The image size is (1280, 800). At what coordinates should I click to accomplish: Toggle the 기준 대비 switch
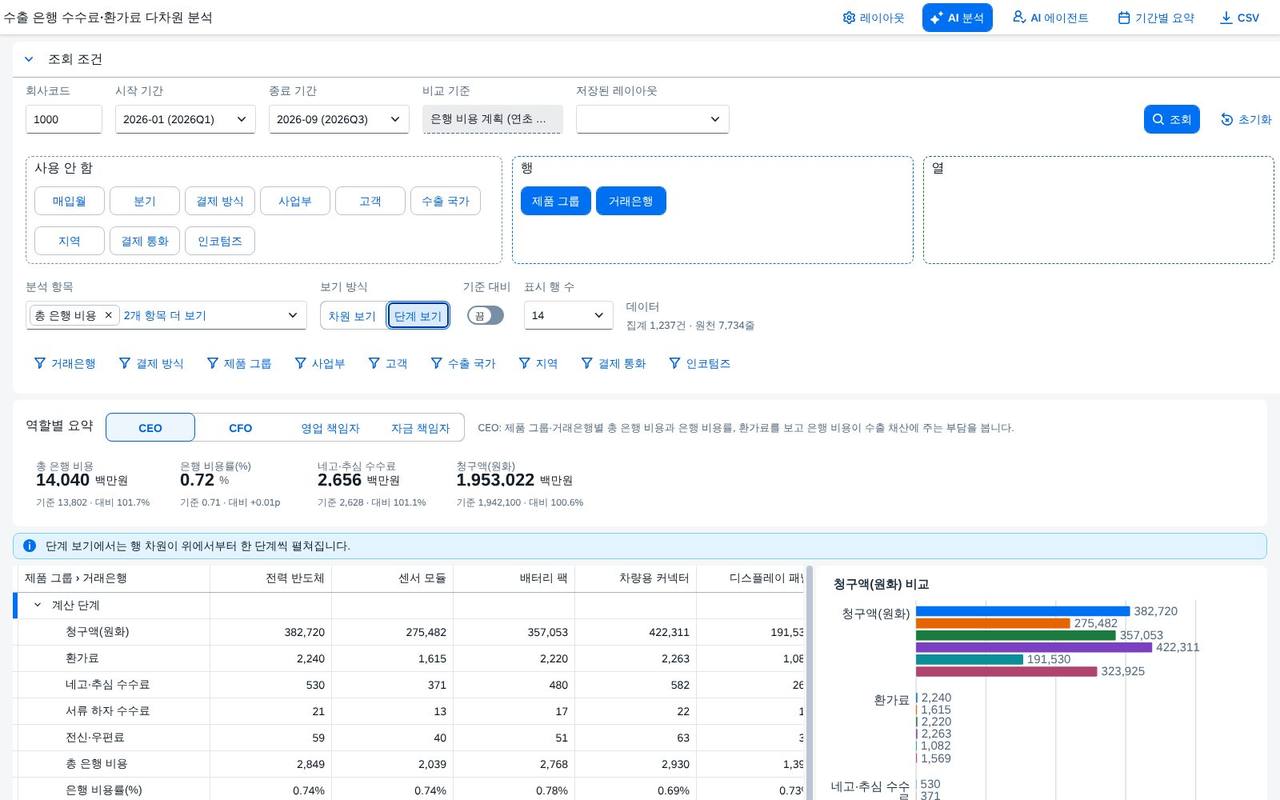click(x=485, y=315)
